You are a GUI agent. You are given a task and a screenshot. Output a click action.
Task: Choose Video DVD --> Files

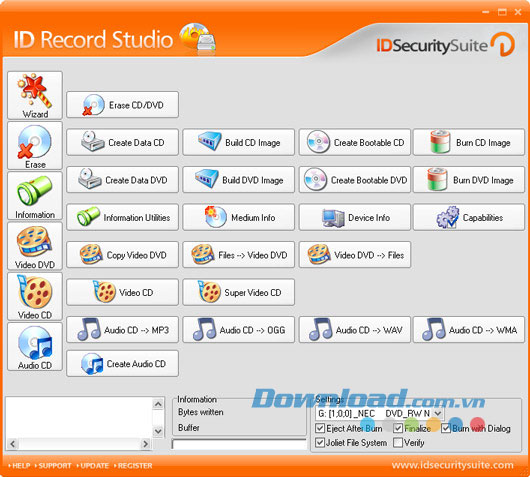pos(355,255)
